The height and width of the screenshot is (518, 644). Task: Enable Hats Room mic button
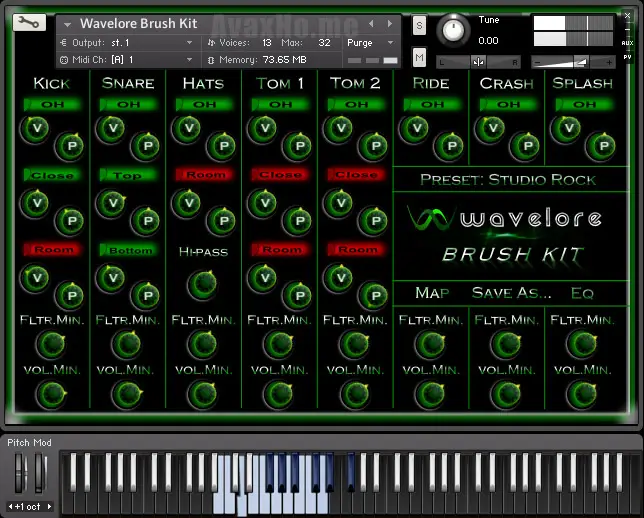click(x=204, y=175)
